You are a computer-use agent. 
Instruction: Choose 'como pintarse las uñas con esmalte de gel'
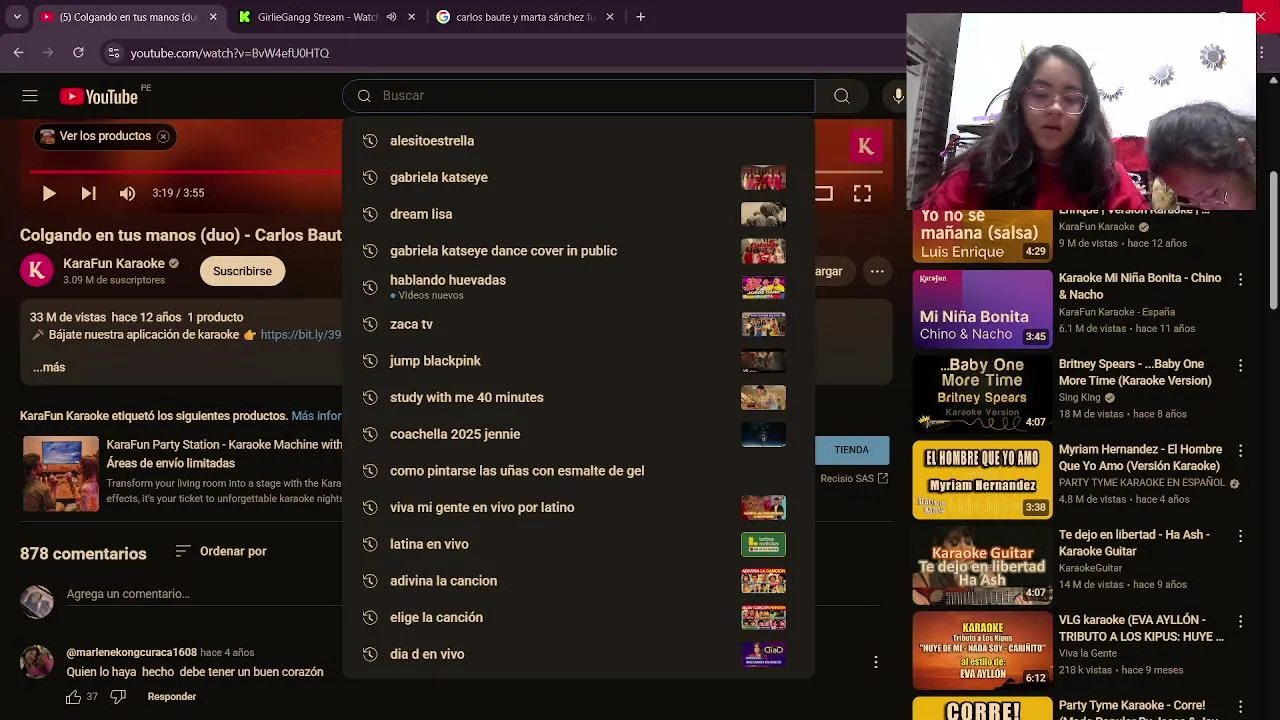(x=579, y=471)
